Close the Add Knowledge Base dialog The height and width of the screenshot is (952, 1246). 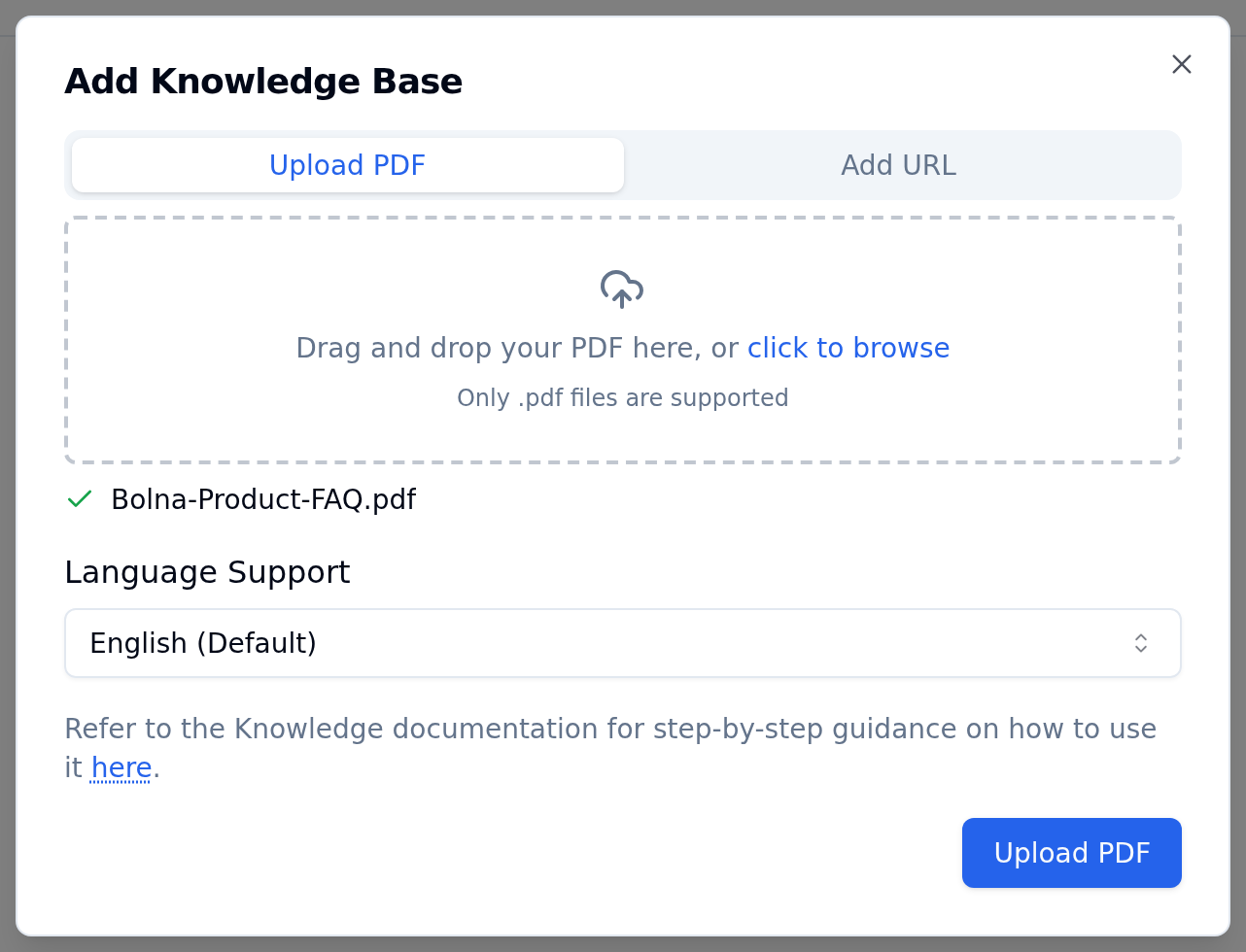(1182, 64)
